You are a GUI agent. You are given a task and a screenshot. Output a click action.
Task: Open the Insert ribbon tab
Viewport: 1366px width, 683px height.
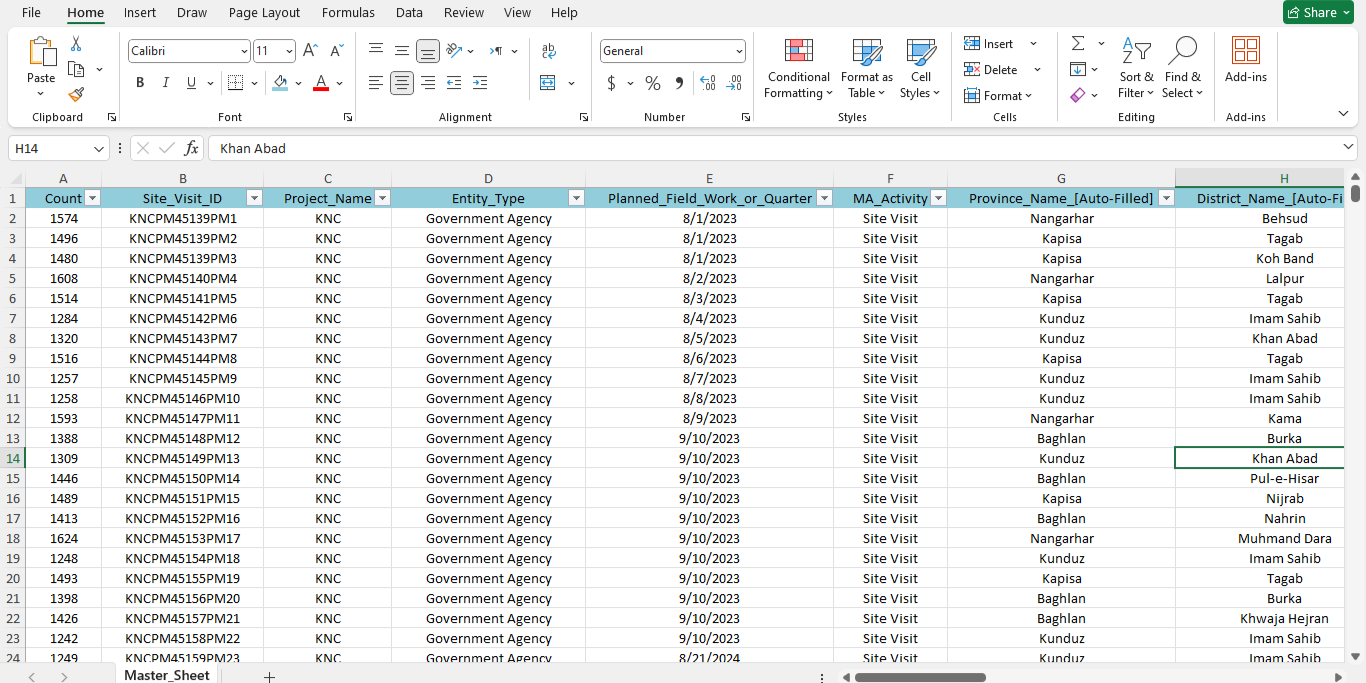pyautogui.click(x=140, y=13)
